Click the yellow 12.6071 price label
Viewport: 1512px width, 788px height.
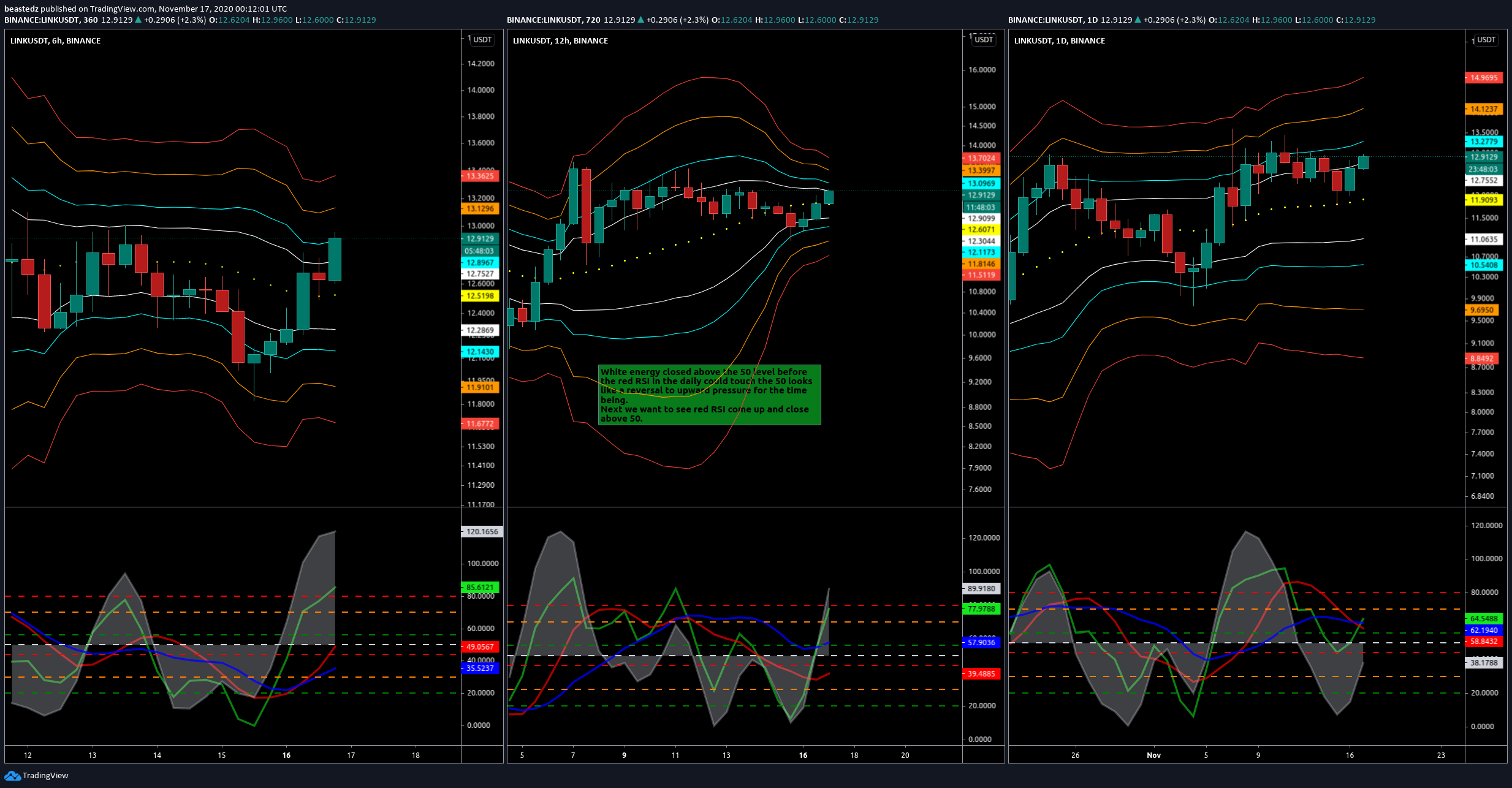(981, 230)
